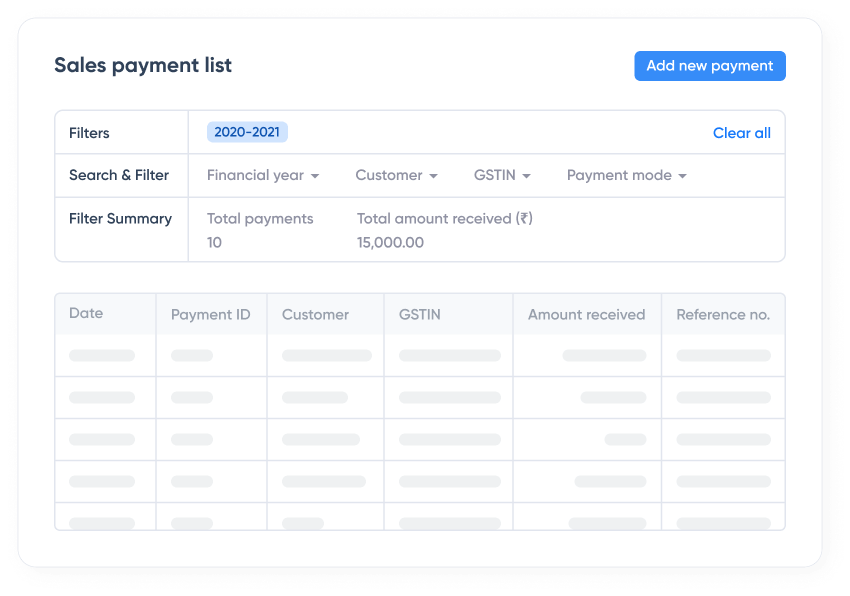Select the first row of the payment table

(x=420, y=355)
